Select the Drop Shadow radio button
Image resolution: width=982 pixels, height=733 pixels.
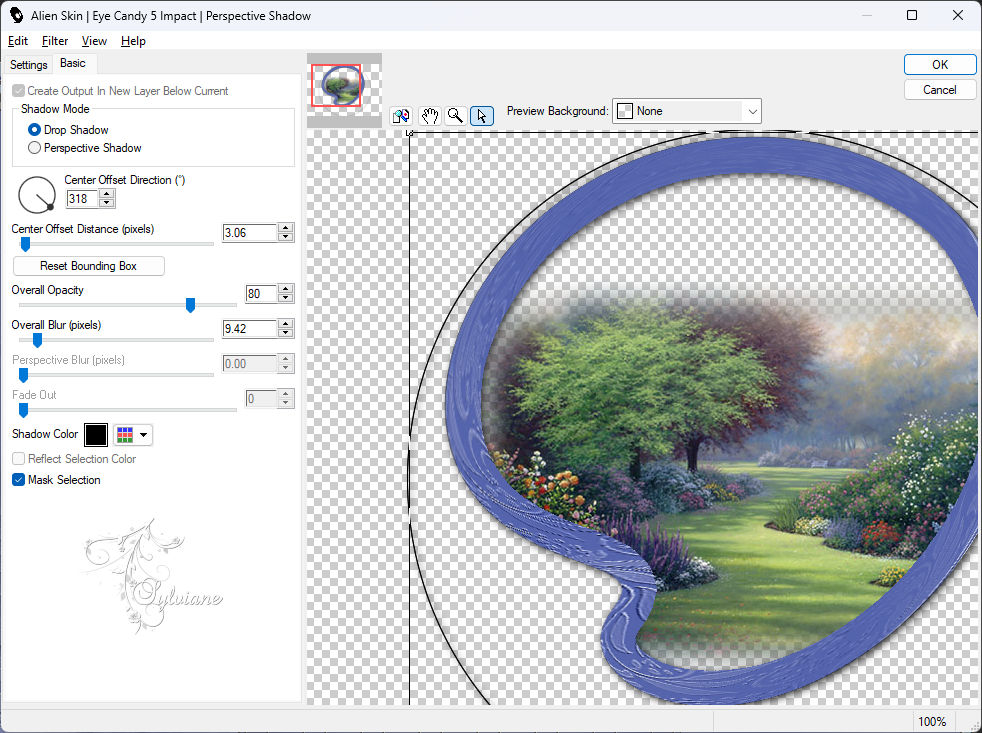pyautogui.click(x=34, y=130)
